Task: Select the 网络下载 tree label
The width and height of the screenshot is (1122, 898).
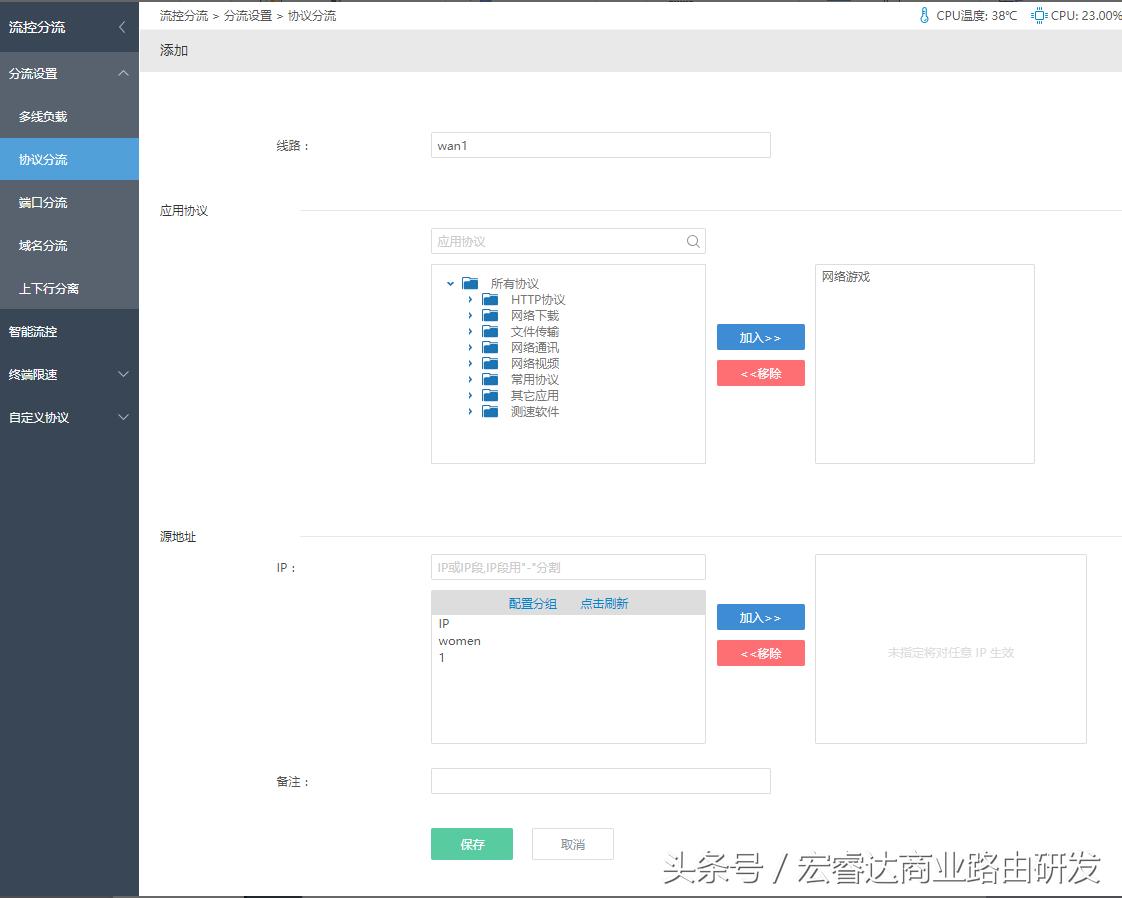Action: coord(535,316)
